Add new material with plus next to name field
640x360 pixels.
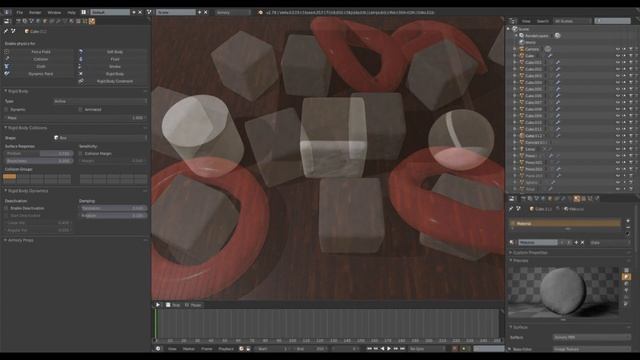point(576,242)
